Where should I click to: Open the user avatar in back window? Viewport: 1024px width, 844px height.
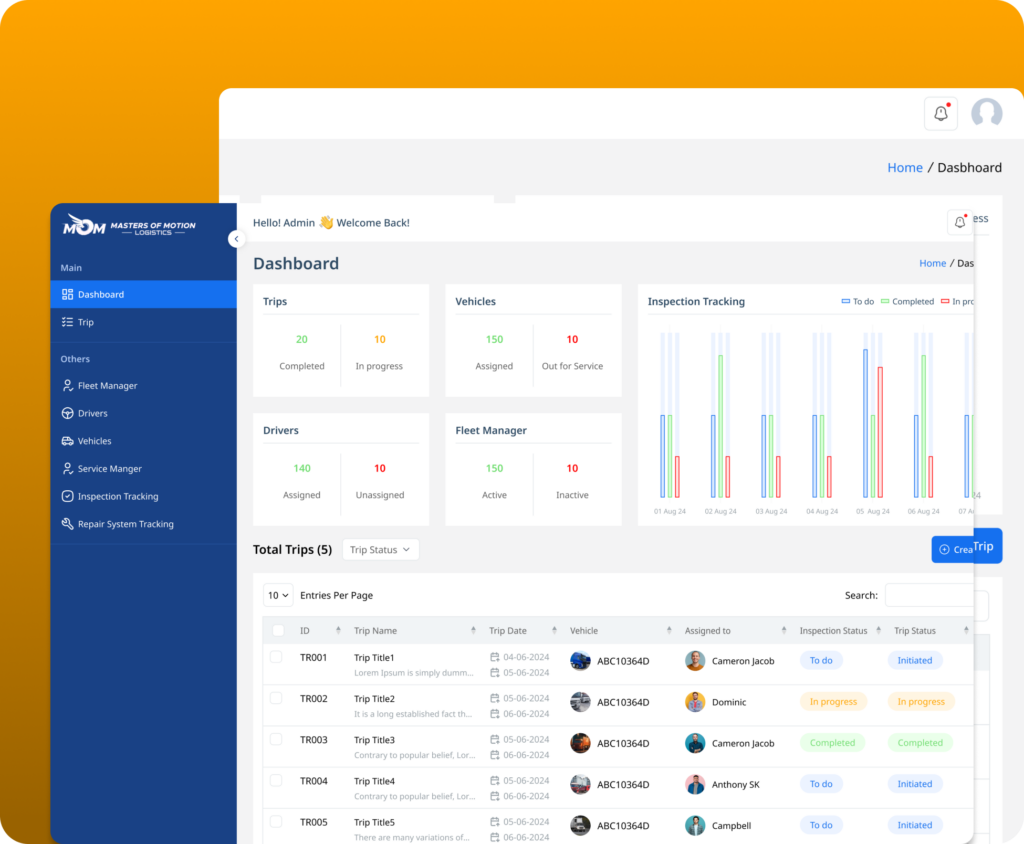pos(987,113)
